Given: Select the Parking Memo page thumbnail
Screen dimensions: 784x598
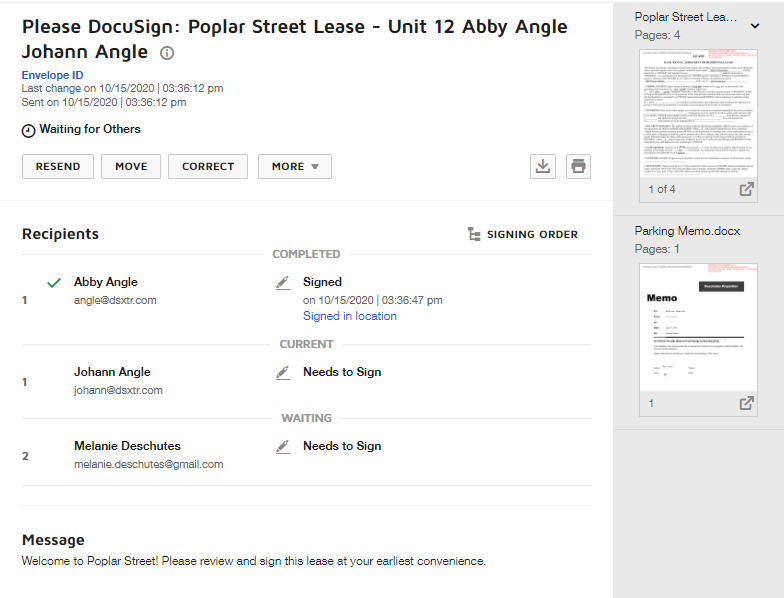Looking at the screenshot, I should [x=698, y=327].
